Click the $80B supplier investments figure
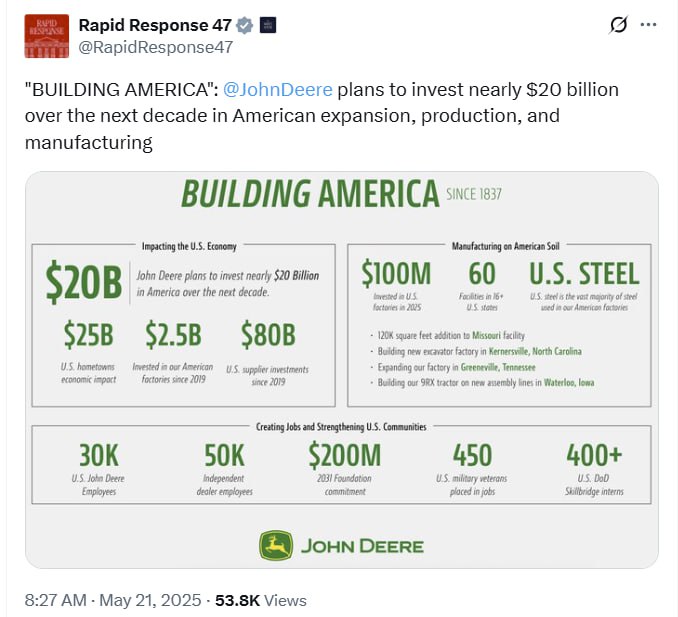The height and width of the screenshot is (617, 678). pyautogui.click(x=268, y=335)
